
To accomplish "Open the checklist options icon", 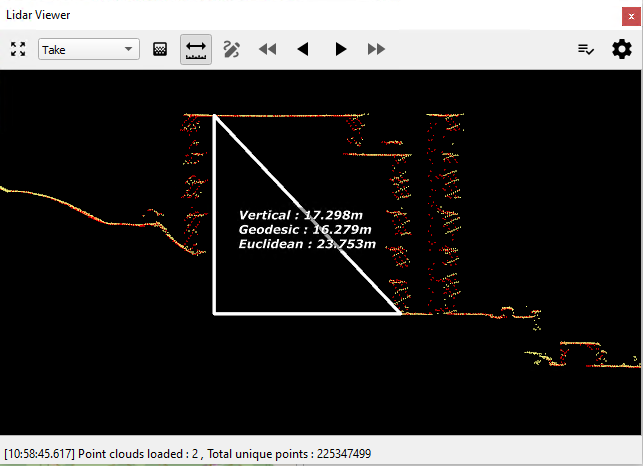I will (587, 49).
